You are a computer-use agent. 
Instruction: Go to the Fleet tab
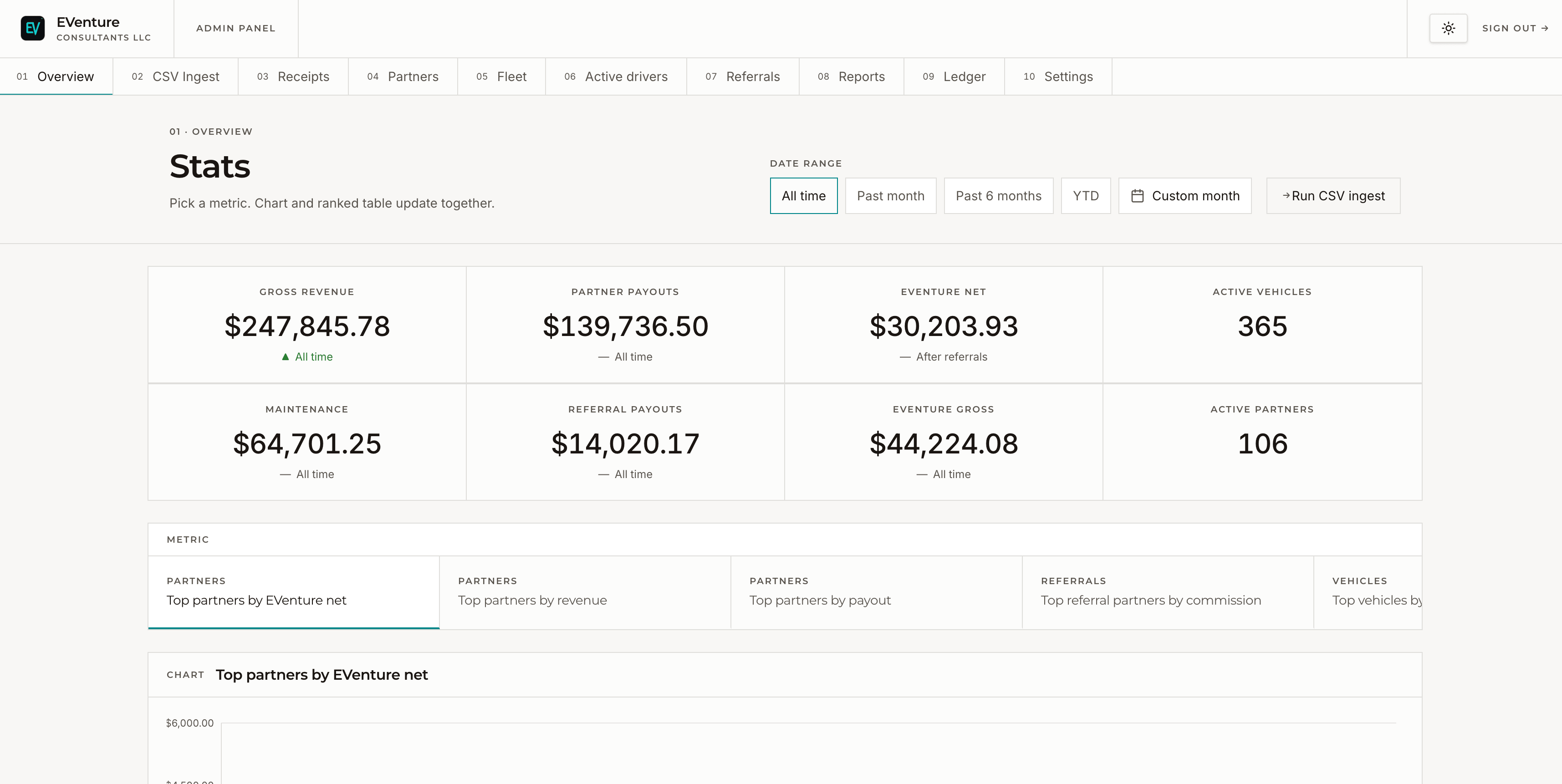coord(501,76)
